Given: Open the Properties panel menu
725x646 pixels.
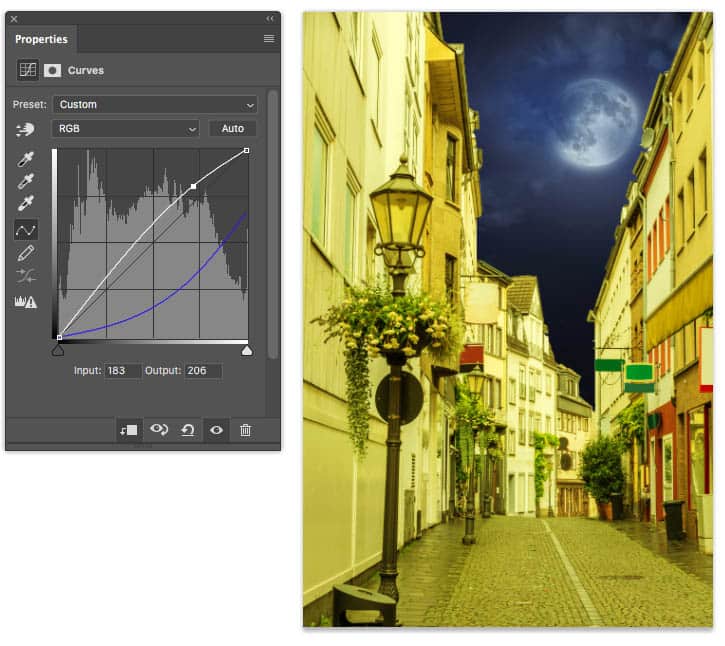Looking at the screenshot, I should (269, 39).
